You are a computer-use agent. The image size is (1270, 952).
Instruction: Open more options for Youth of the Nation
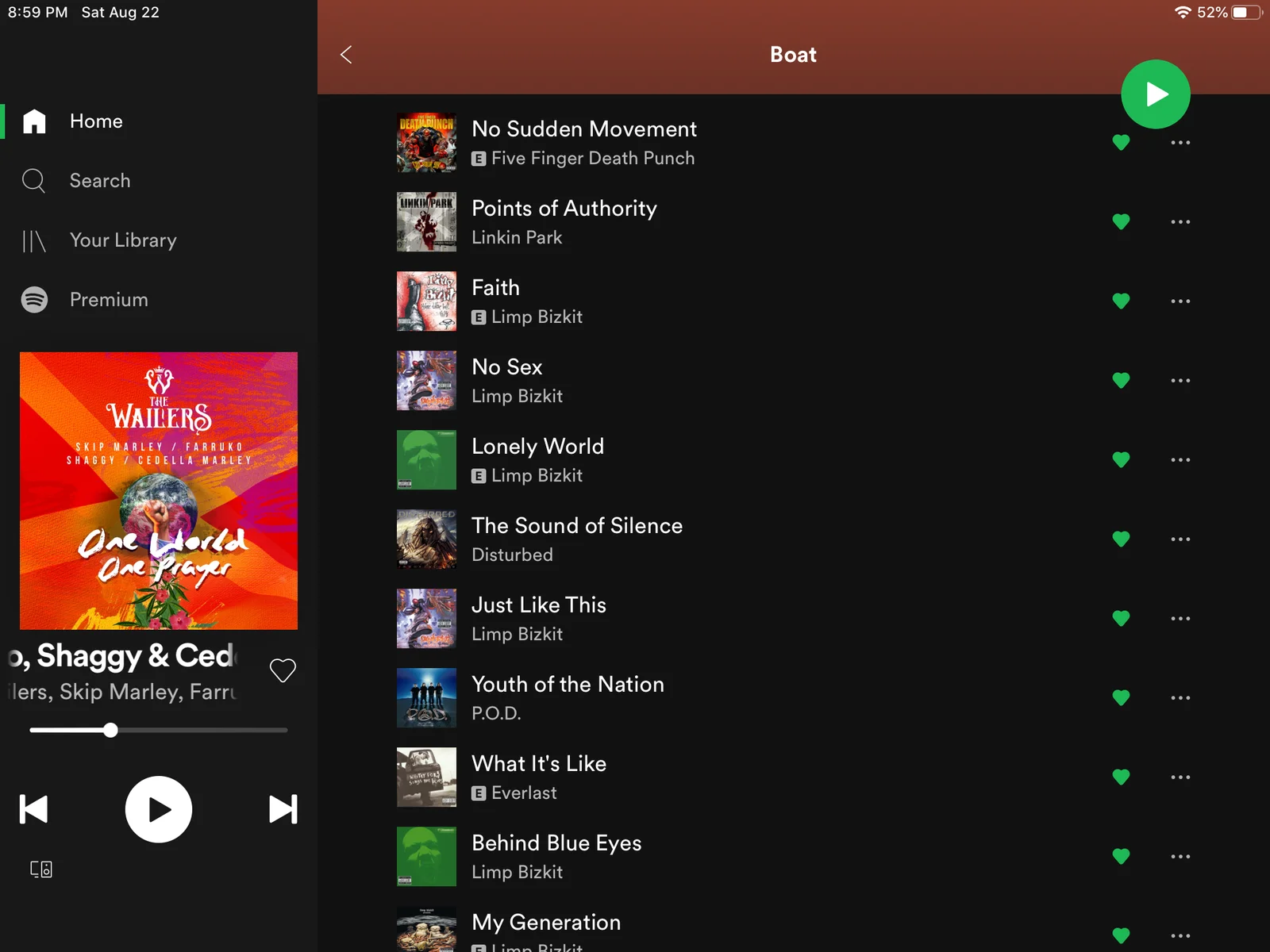pos(1180,698)
